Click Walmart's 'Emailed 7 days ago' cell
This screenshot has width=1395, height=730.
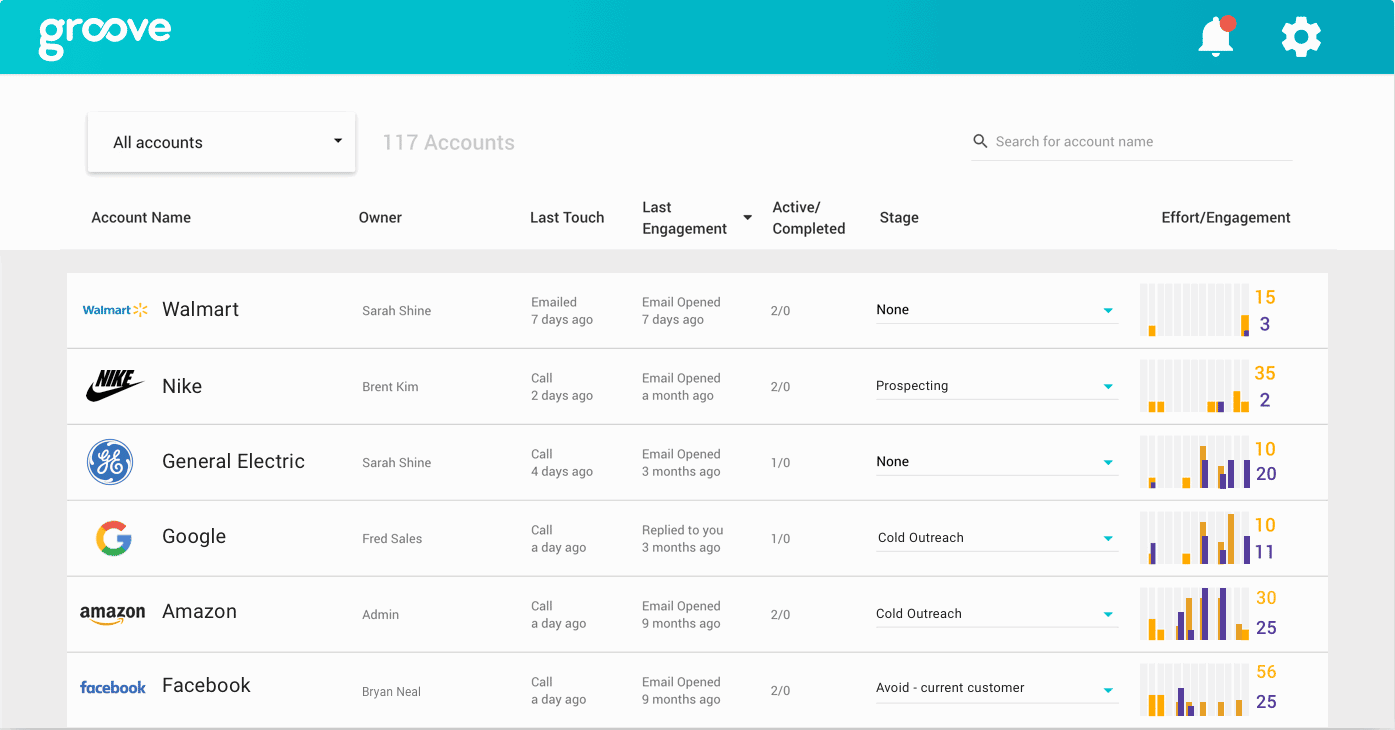[x=562, y=311]
